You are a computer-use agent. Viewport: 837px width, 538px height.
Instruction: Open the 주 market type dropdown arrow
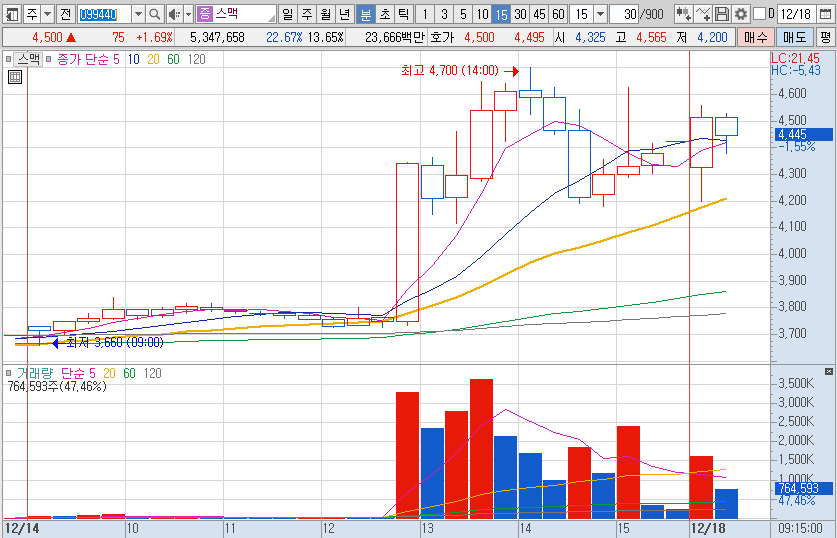tap(47, 14)
